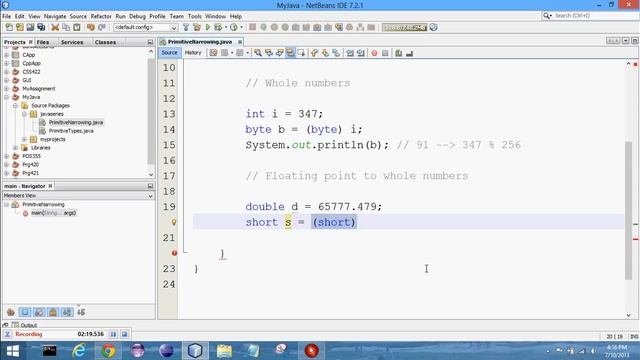The width and height of the screenshot is (640, 360).
Task: Select main method in Navigator
Action: point(53,213)
